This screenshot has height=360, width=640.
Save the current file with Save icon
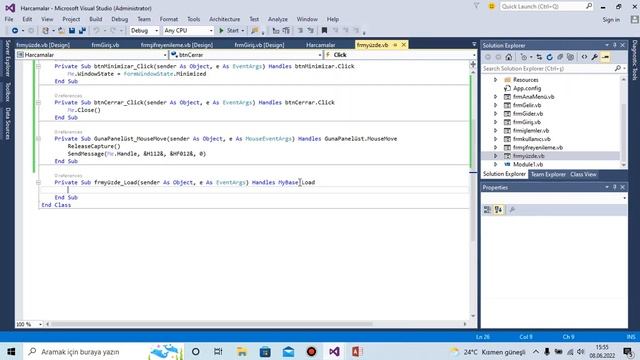(x=72, y=31)
